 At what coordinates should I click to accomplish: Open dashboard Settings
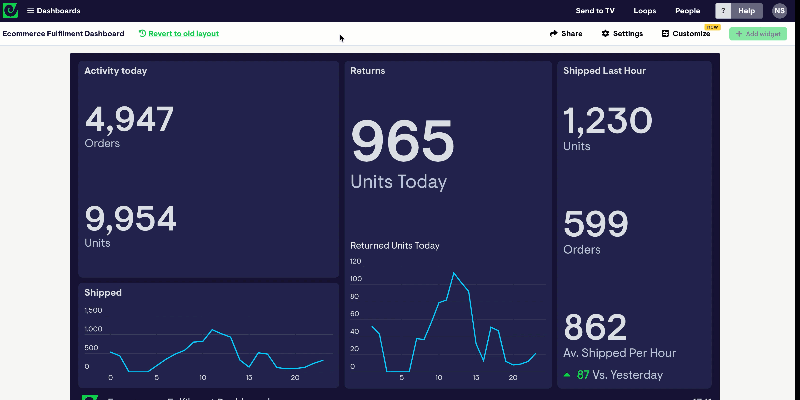(x=622, y=34)
